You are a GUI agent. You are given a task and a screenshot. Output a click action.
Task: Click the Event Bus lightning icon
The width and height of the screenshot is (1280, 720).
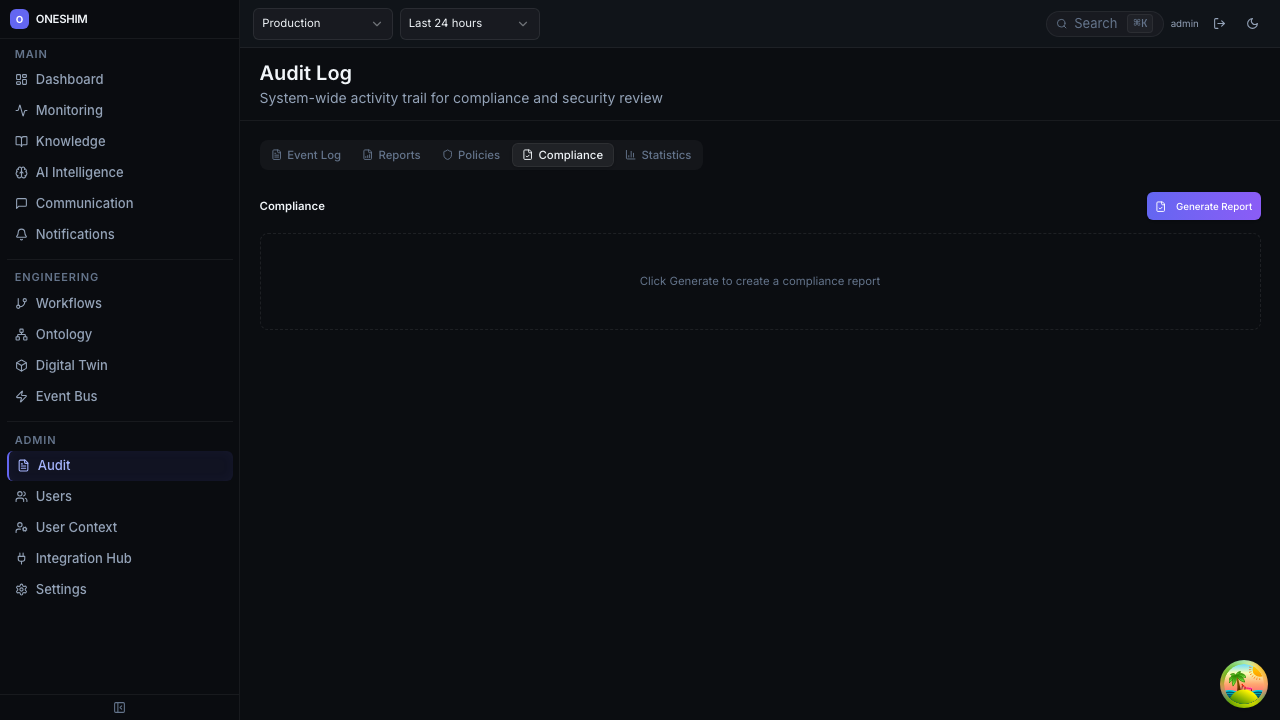pos(21,396)
